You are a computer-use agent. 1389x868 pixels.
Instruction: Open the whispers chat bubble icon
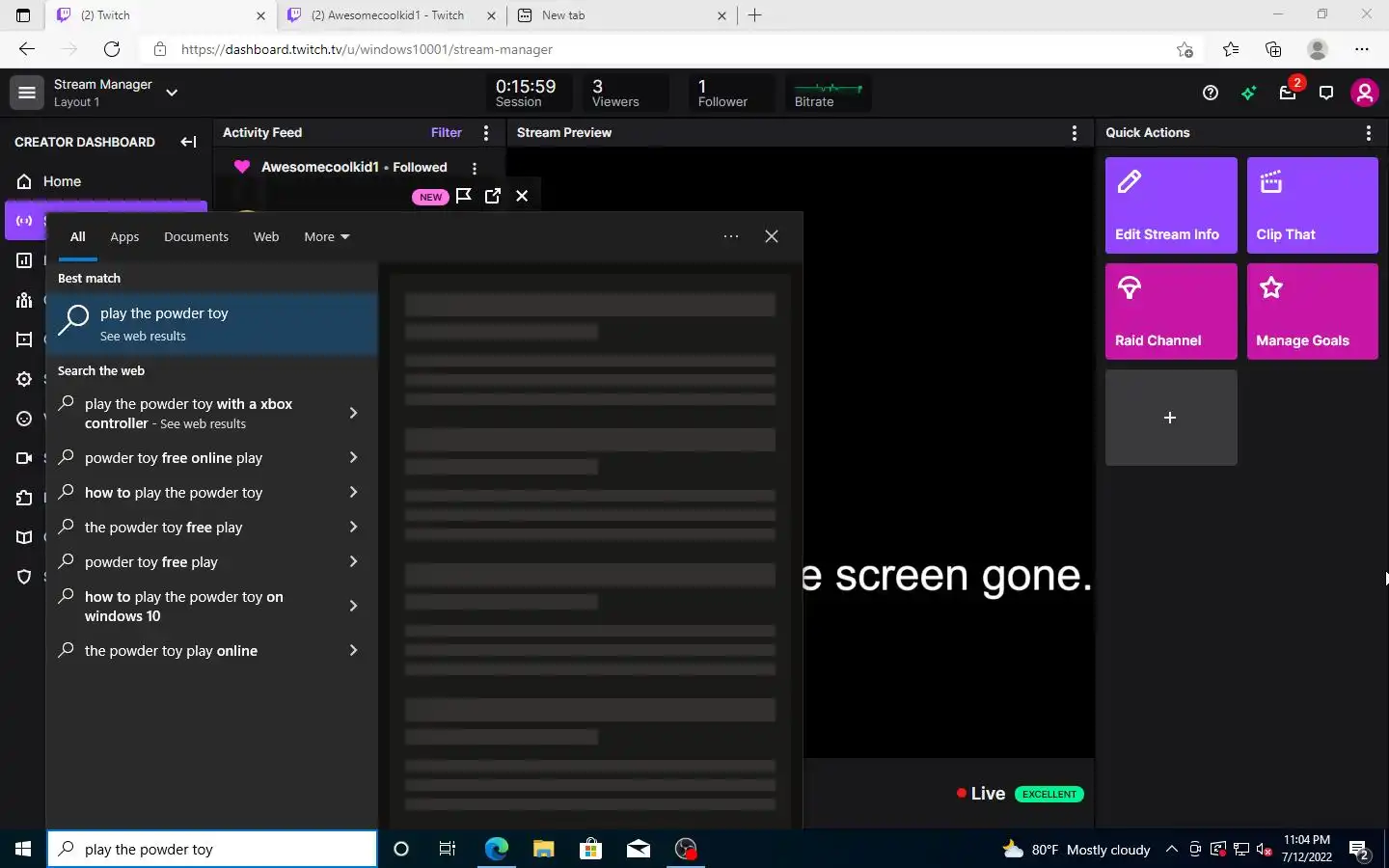coord(1326,93)
